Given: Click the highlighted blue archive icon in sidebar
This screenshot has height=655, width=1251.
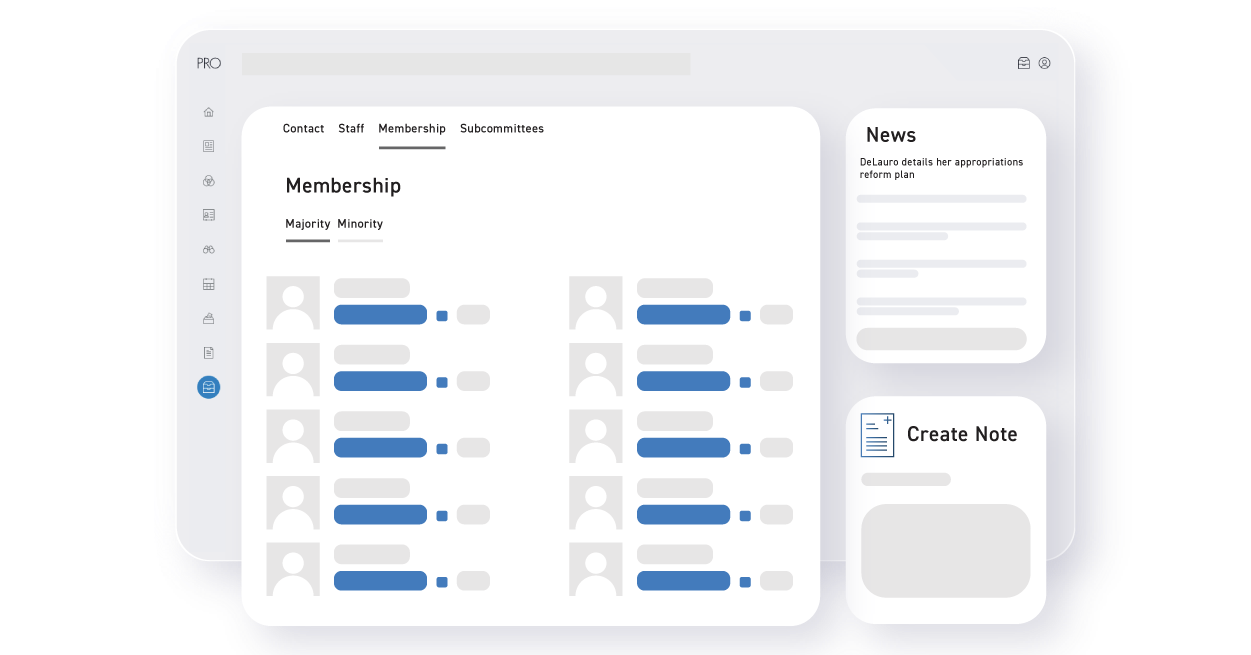Looking at the screenshot, I should coord(208,387).
